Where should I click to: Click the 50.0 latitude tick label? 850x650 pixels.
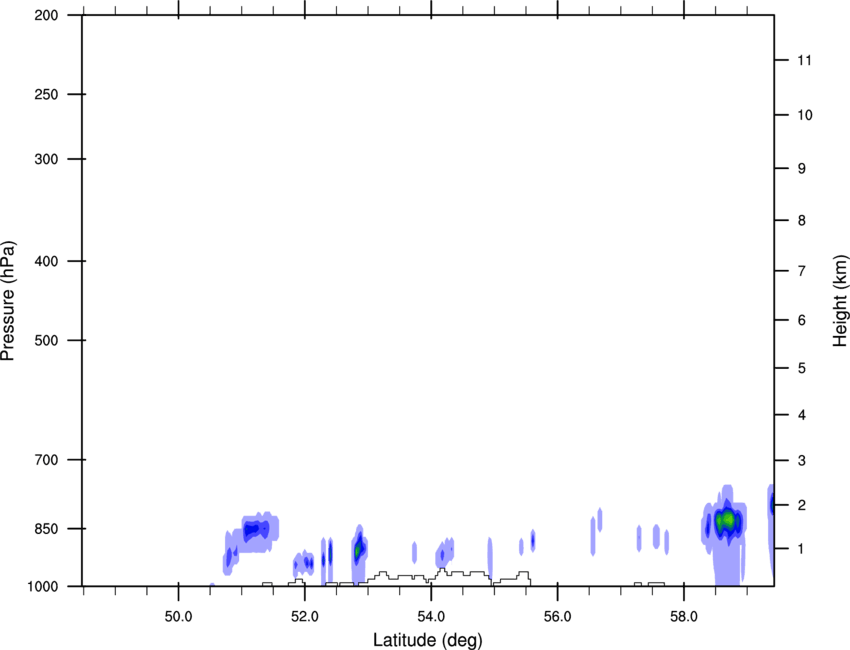tap(178, 617)
